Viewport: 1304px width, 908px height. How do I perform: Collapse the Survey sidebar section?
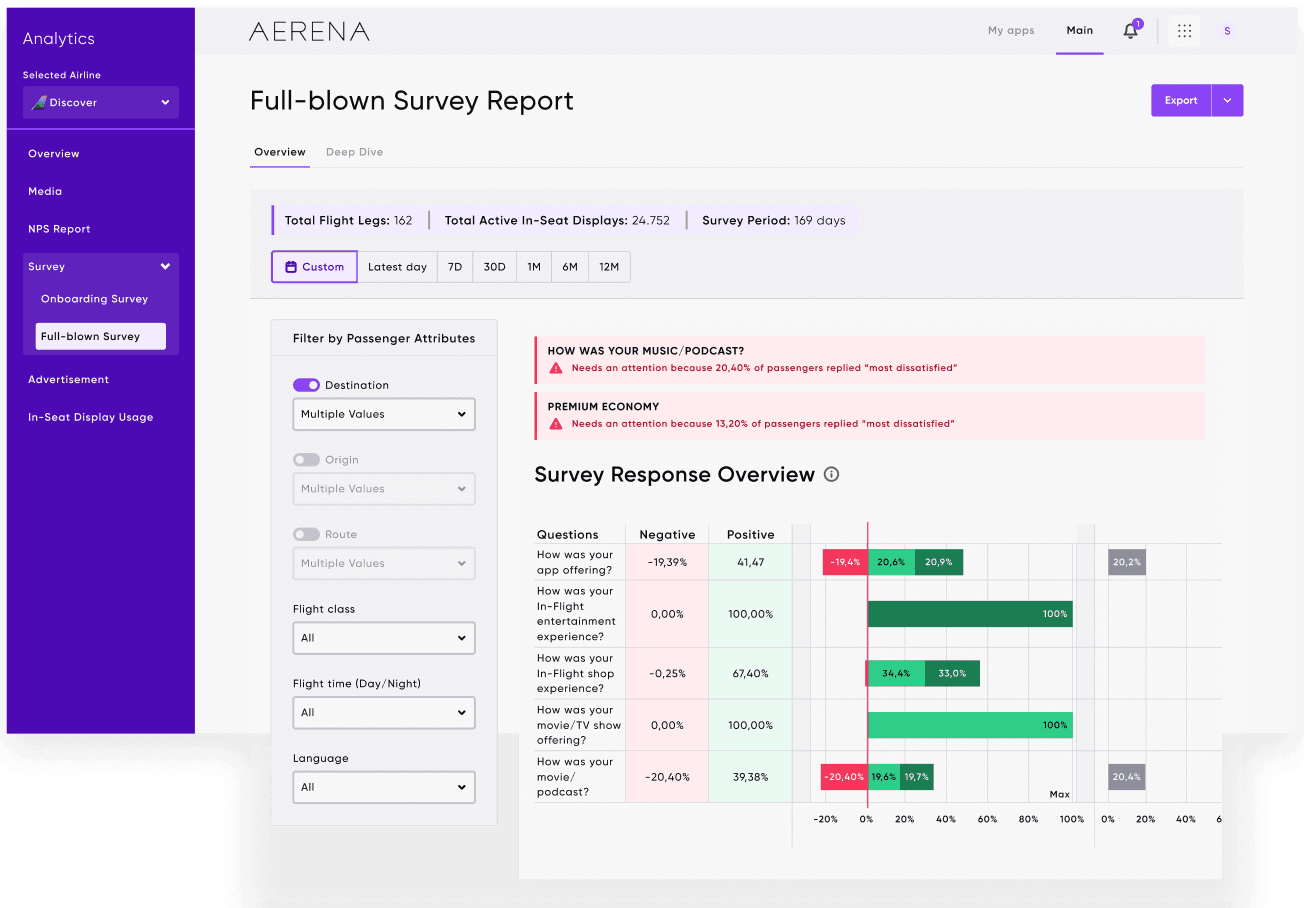(165, 267)
